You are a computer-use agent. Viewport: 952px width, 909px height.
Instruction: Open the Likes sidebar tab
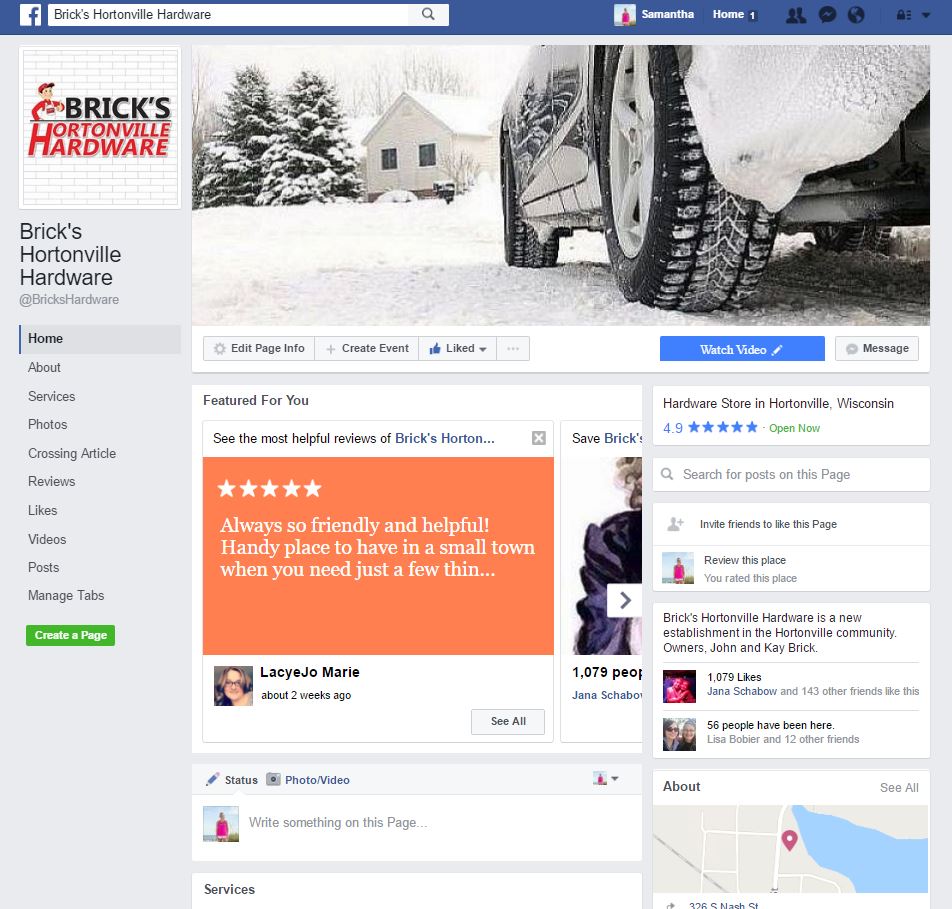(42, 511)
